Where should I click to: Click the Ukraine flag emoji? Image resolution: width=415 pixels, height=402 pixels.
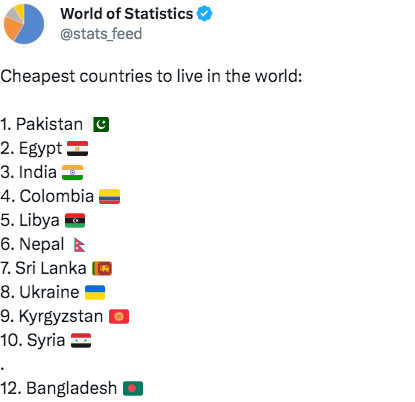pyautogui.click(x=95, y=292)
